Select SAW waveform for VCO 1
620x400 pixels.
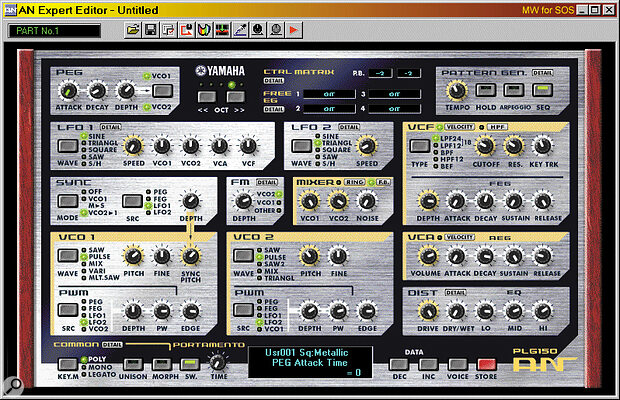pyautogui.click(x=93, y=250)
